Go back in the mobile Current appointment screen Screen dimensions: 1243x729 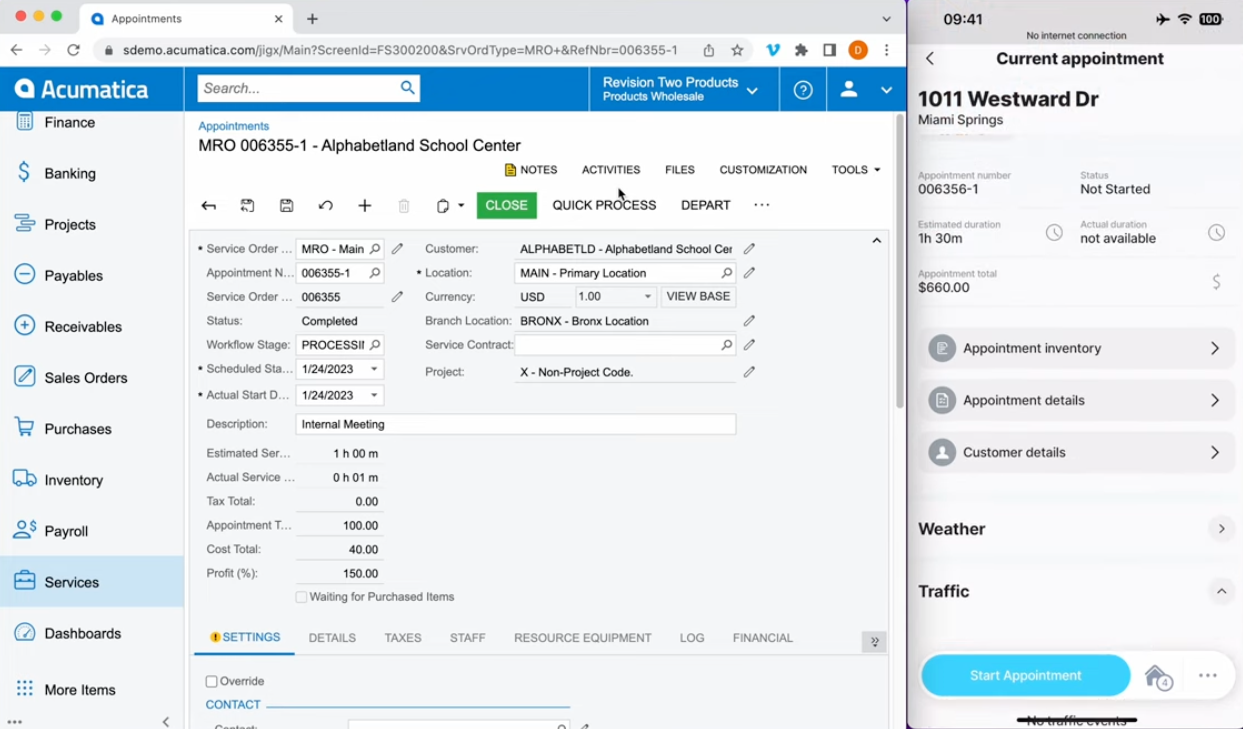pos(930,59)
